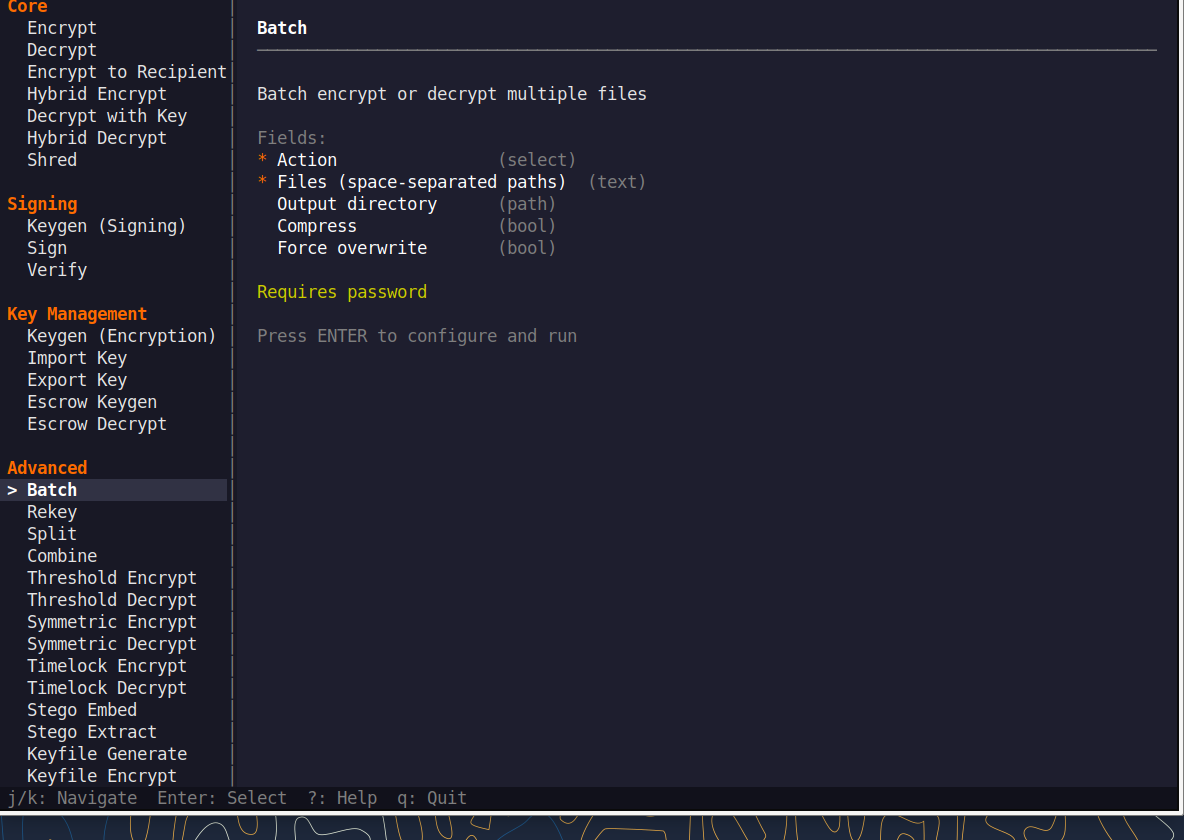The width and height of the screenshot is (1184, 840).
Task: Select Encrypt in the Core section
Action: tap(62, 28)
